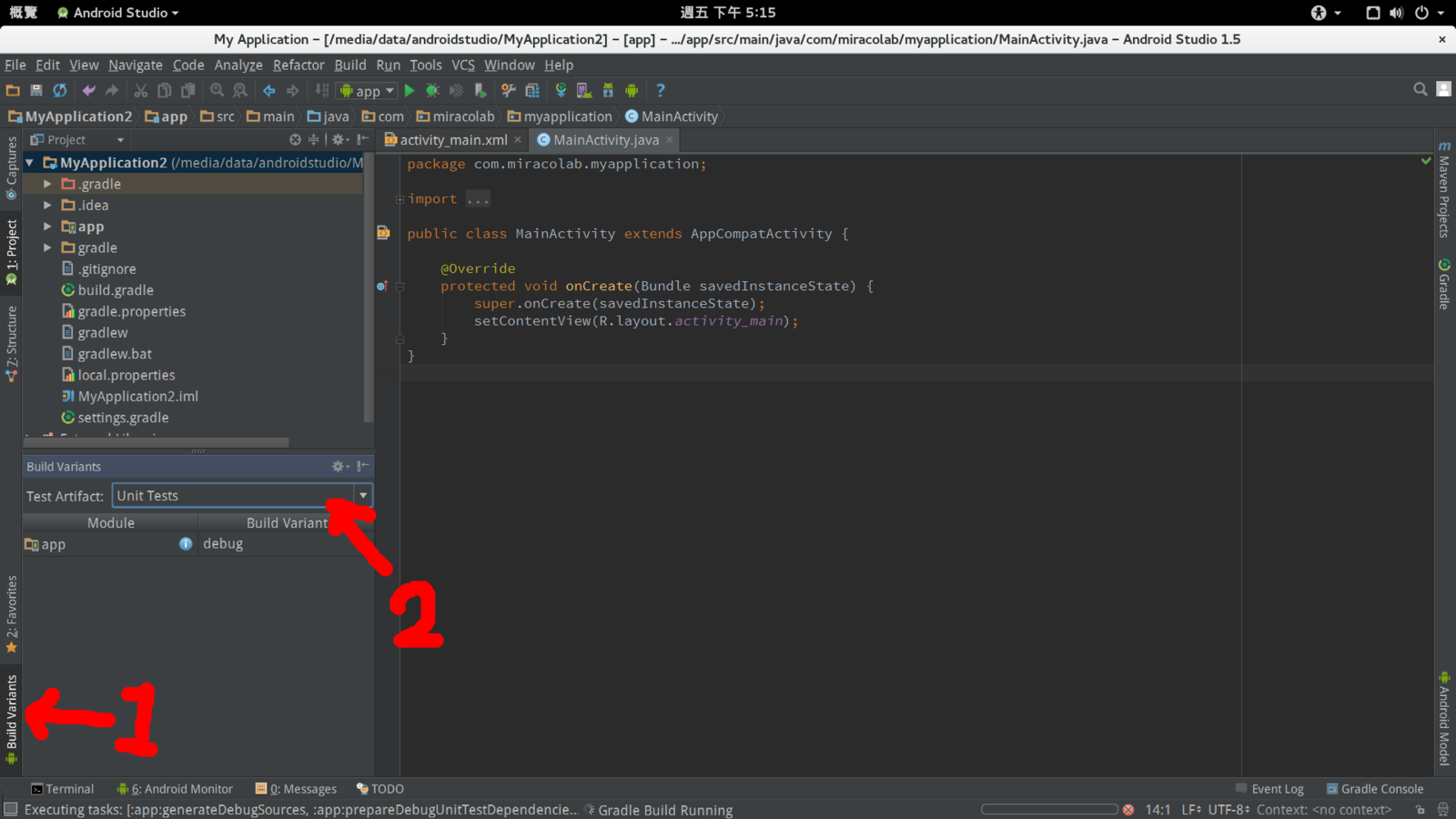Toggle the Structure side tool window

tap(12, 343)
